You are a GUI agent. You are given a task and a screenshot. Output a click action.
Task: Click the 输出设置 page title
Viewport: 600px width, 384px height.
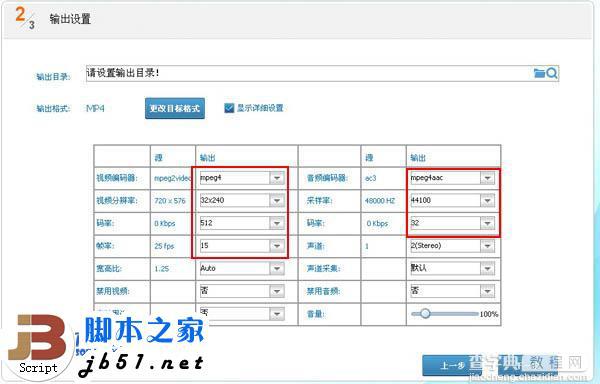coord(70,19)
